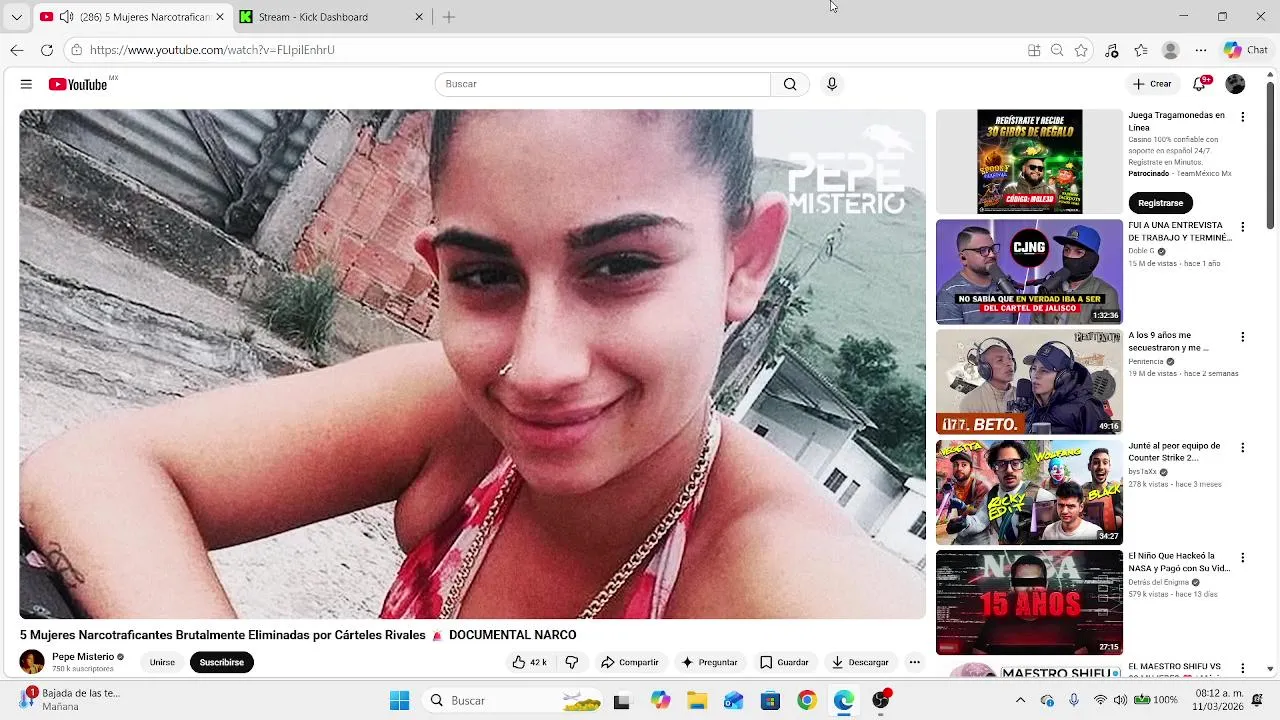Open options for the Counter Strike video
The height and width of the screenshot is (720, 1280).
pyautogui.click(x=1243, y=447)
